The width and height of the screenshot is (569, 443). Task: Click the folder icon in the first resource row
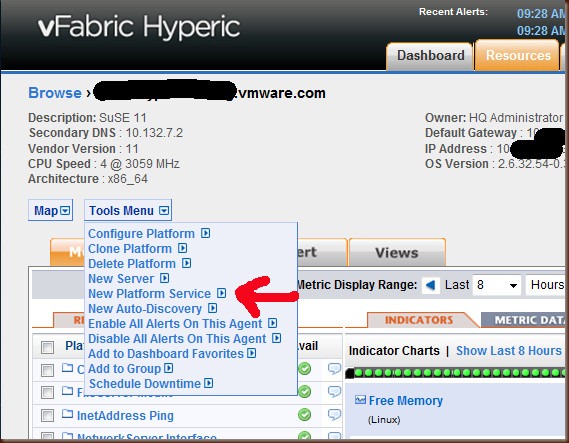67,368
